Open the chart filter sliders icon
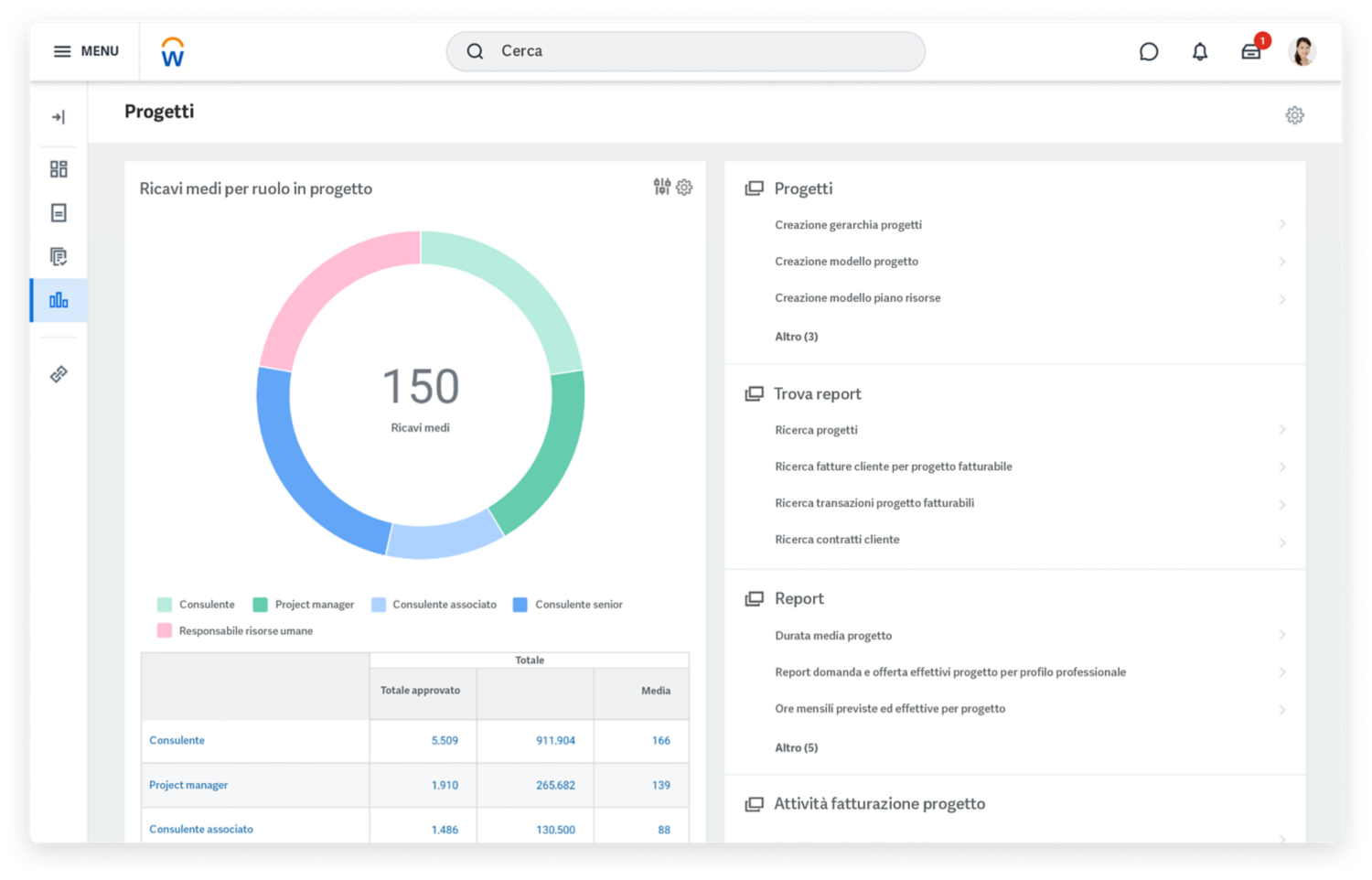The image size is (1372, 880). click(662, 187)
